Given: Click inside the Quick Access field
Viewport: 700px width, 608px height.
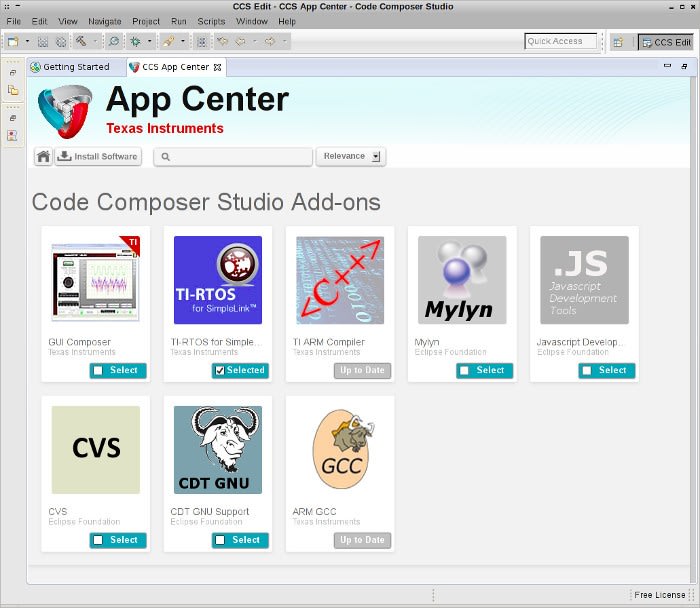Looking at the screenshot, I should pyautogui.click(x=560, y=41).
